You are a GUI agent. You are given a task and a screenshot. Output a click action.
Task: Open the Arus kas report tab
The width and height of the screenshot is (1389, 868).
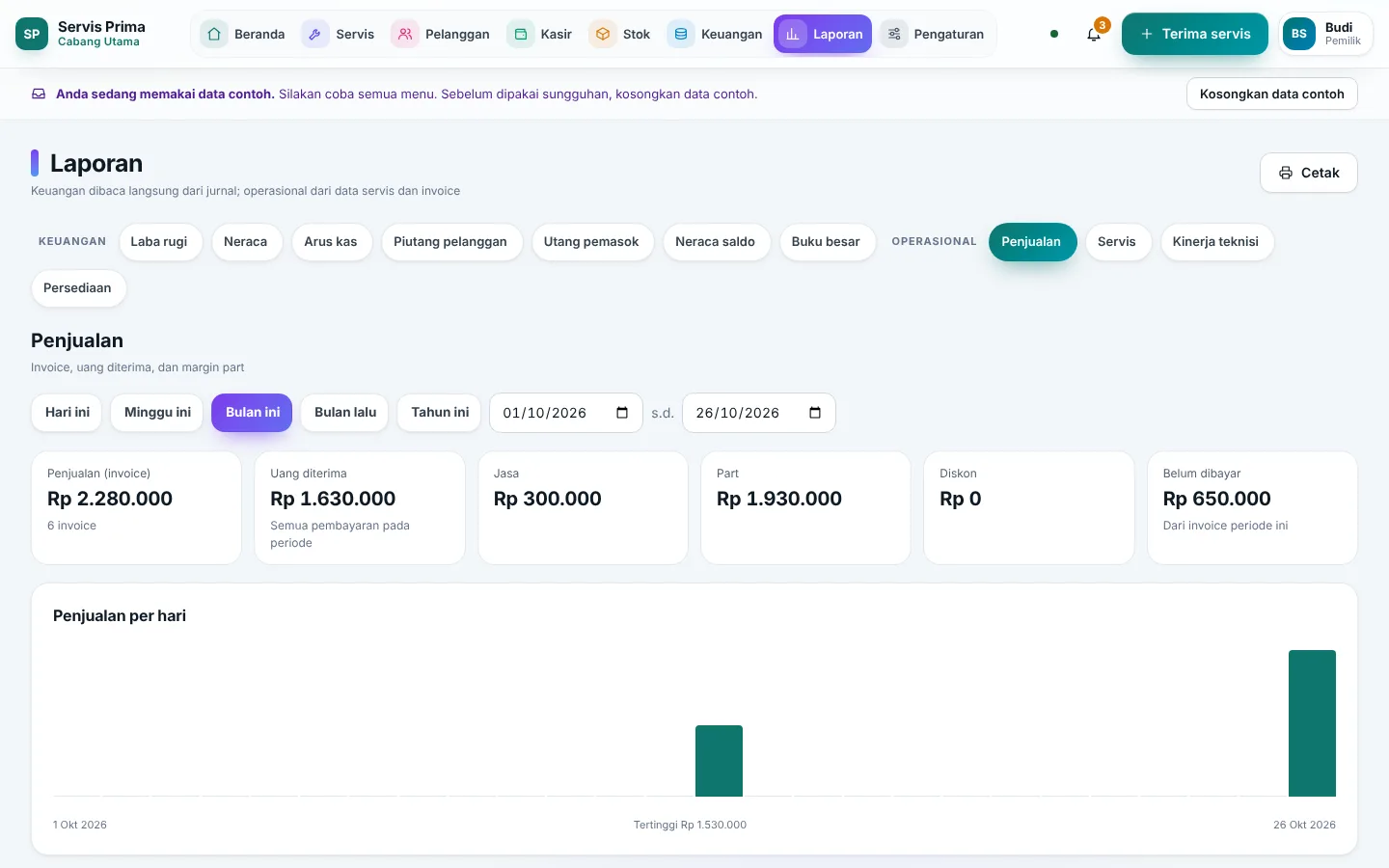(x=331, y=241)
